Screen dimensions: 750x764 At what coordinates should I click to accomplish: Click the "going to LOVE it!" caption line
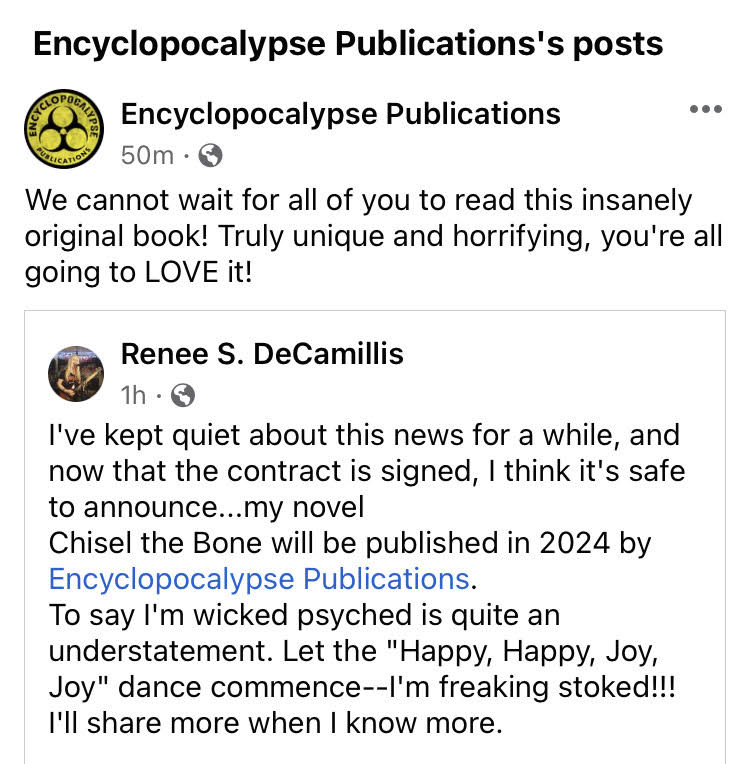139,272
